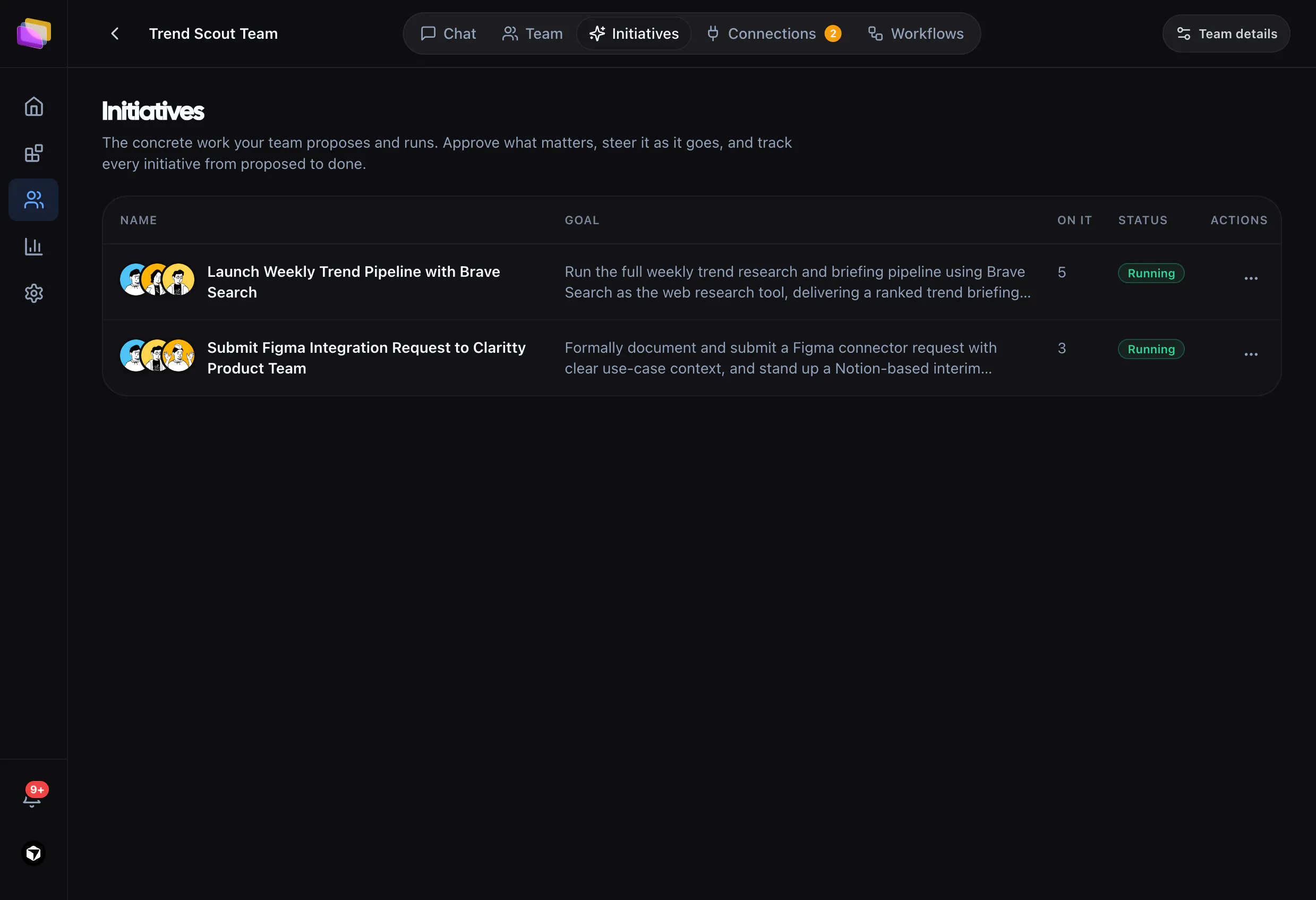Click Running status of Weekly Trend Pipeline
Viewport: 1316px width, 900px height.
pyautogui.click(x=1151, y=273)
